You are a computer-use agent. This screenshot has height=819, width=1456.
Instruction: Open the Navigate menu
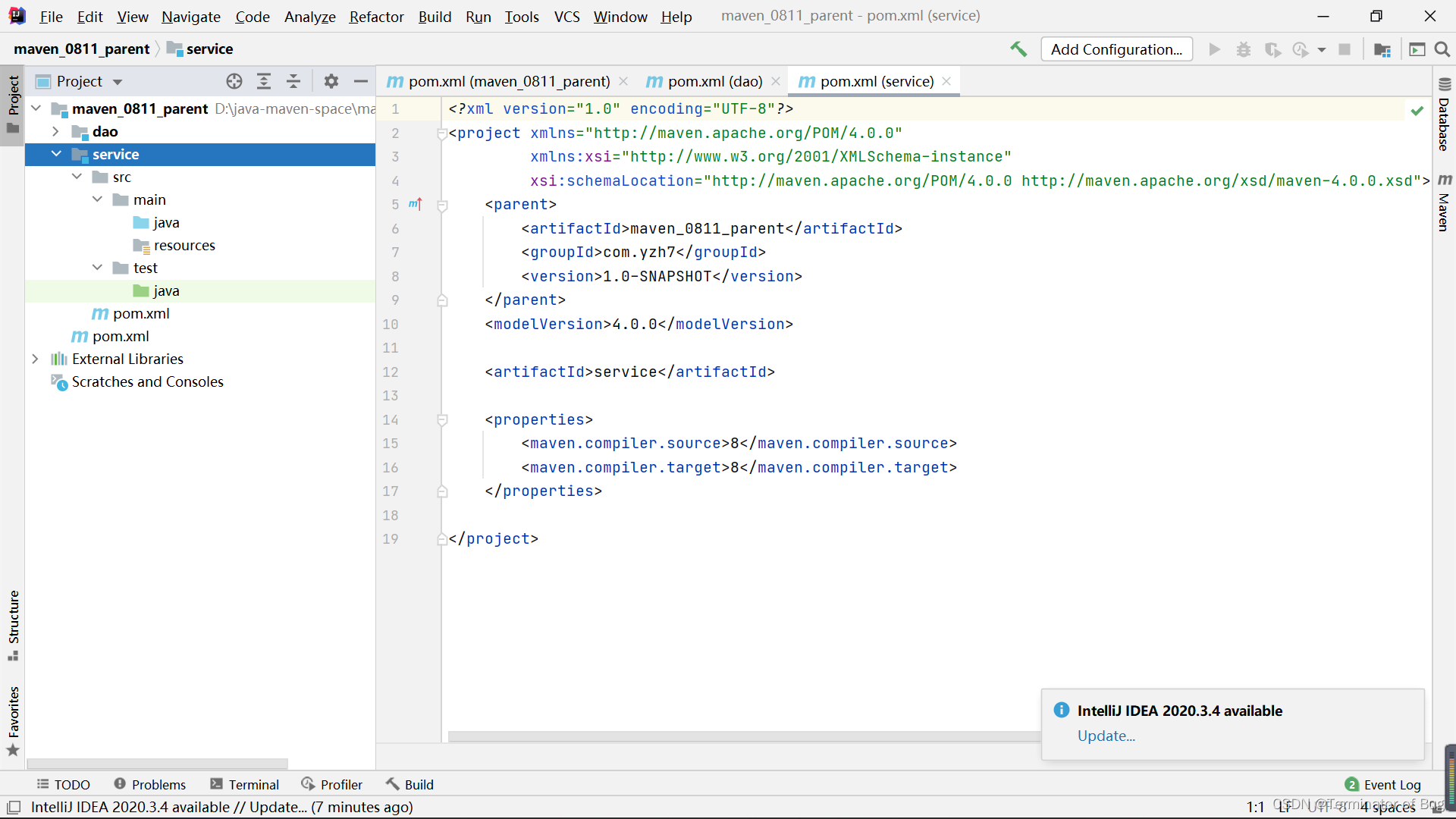[191, 16]
